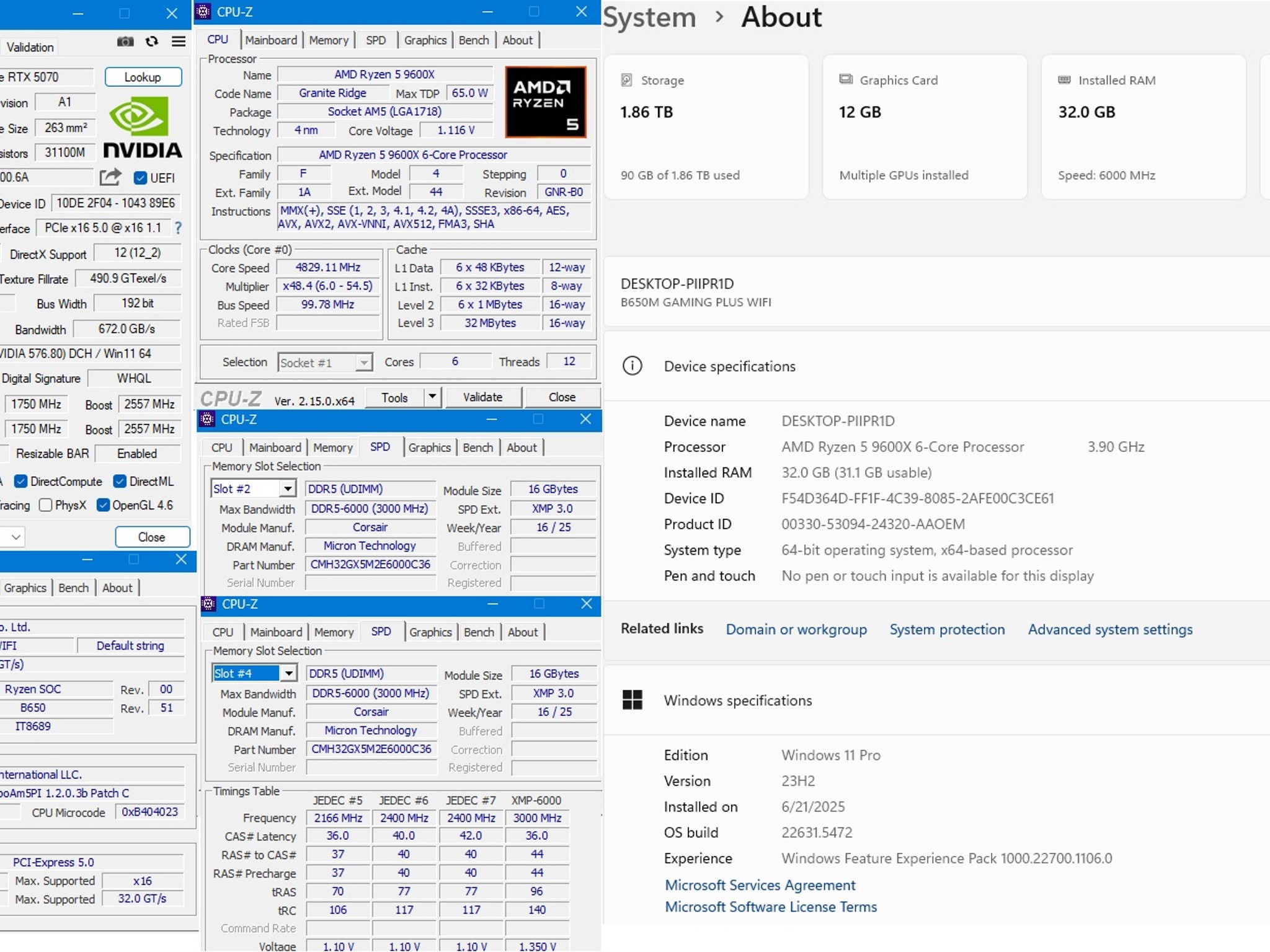
Task: Click the System breadcrumb in Settings
Action: (650, 17)
